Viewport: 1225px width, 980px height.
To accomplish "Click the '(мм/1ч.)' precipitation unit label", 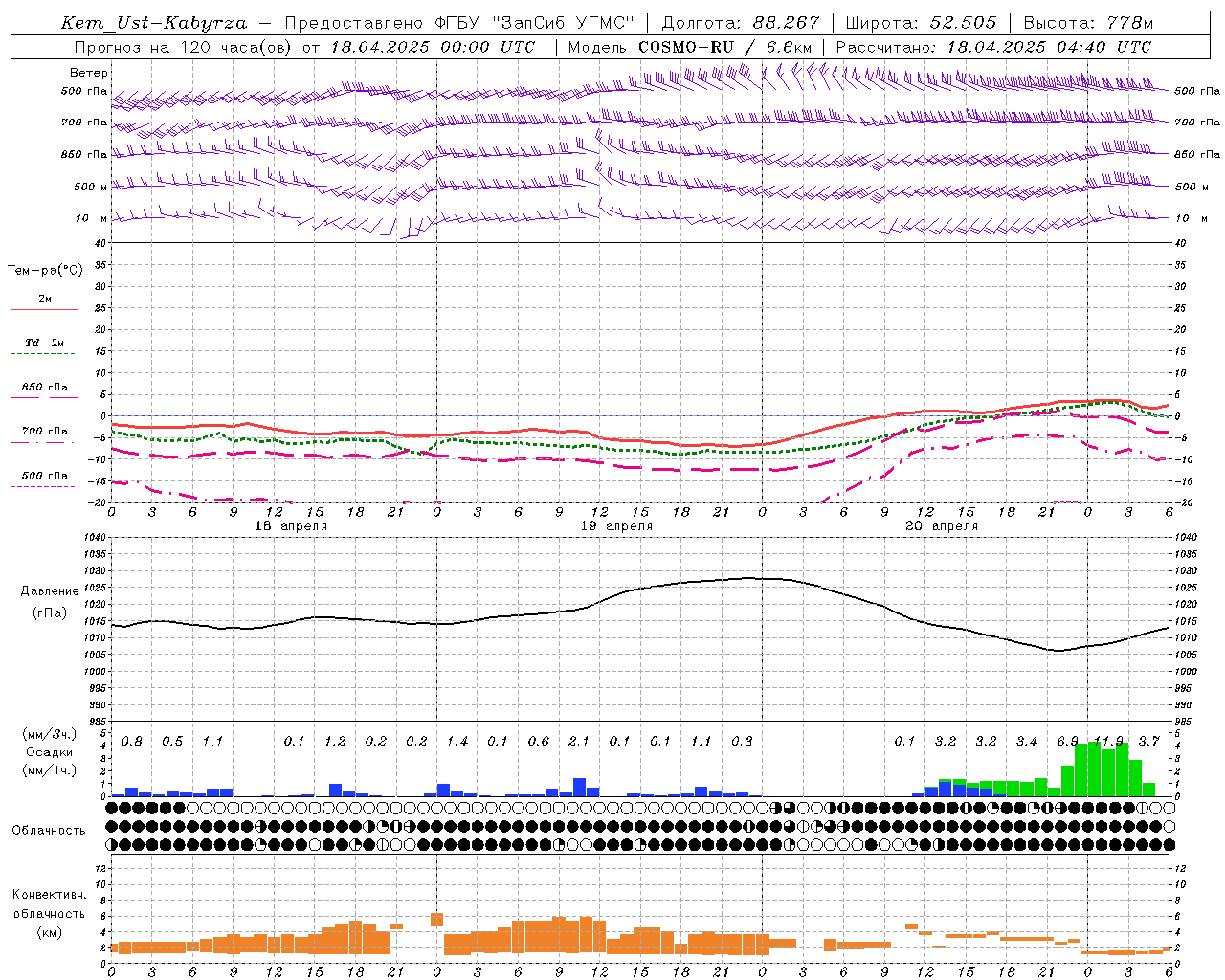I will tap(49, 770).
